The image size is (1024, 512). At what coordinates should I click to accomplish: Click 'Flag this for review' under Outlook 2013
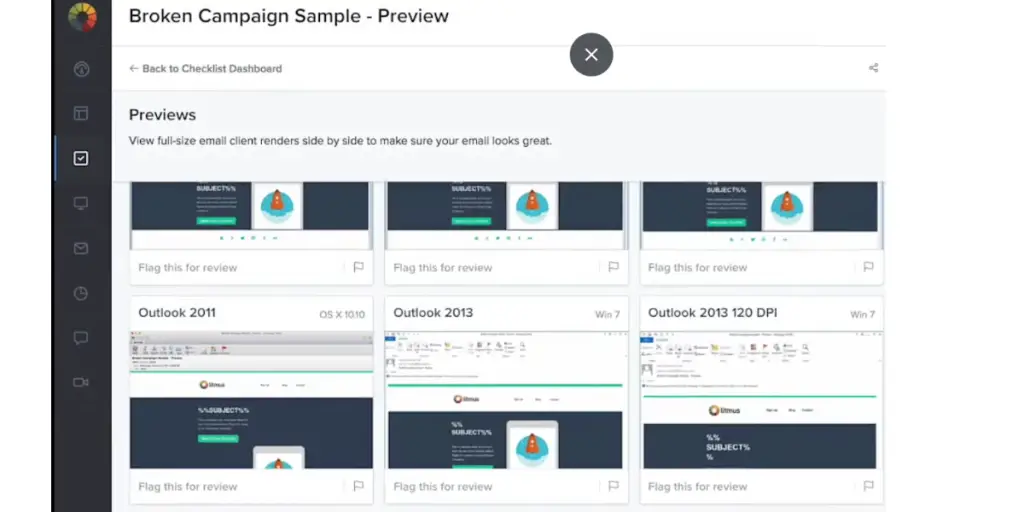(443, 487)
